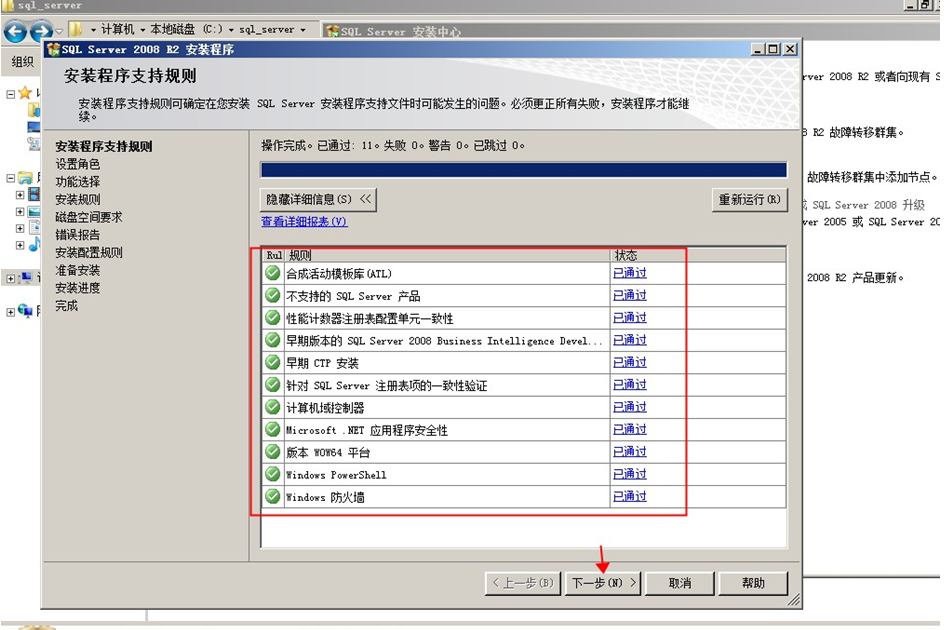
Task: Open 组织 menu in Explorer toolbar
Action: (x=22, y=62)
